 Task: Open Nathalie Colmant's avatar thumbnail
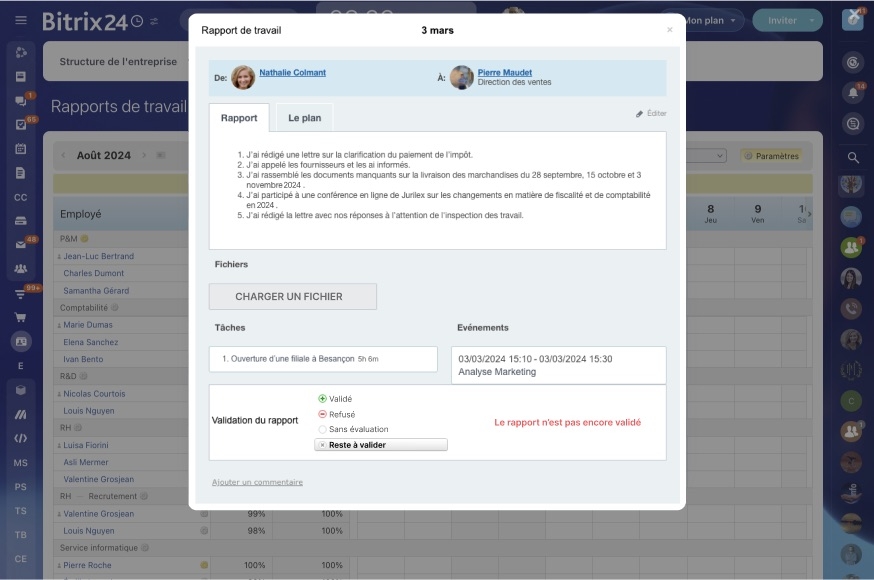(x=243, y=77)
